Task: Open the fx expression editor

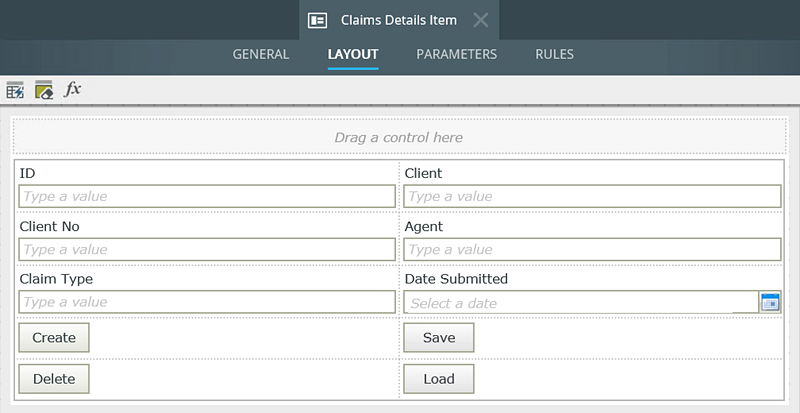Action: 73,90
